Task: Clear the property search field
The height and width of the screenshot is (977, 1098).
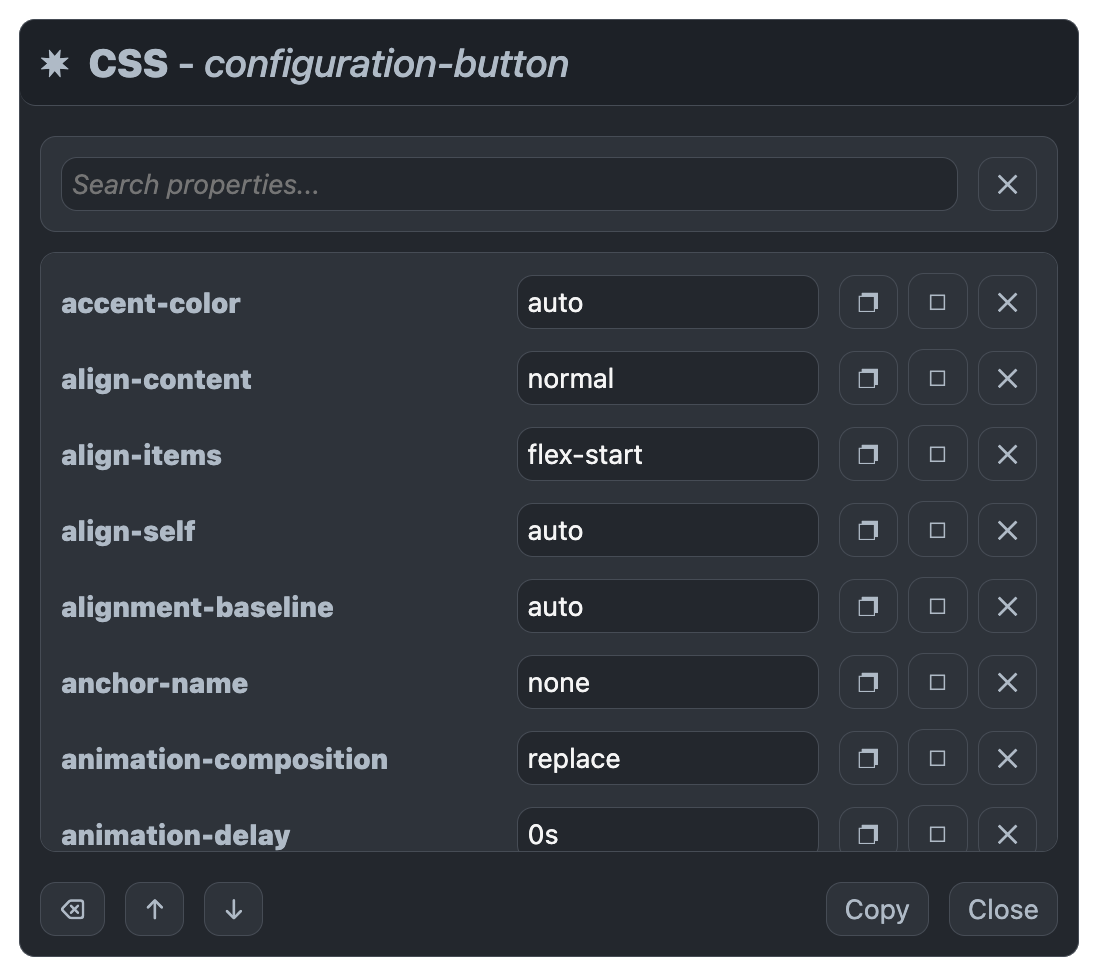Action: pos(1007,184)
